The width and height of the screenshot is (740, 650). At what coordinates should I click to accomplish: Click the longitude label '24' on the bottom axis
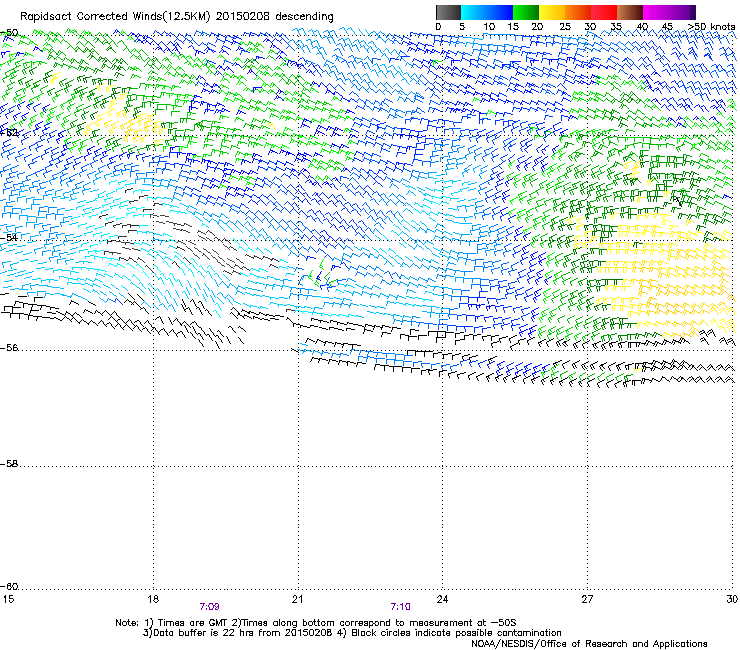pos(442,599)
